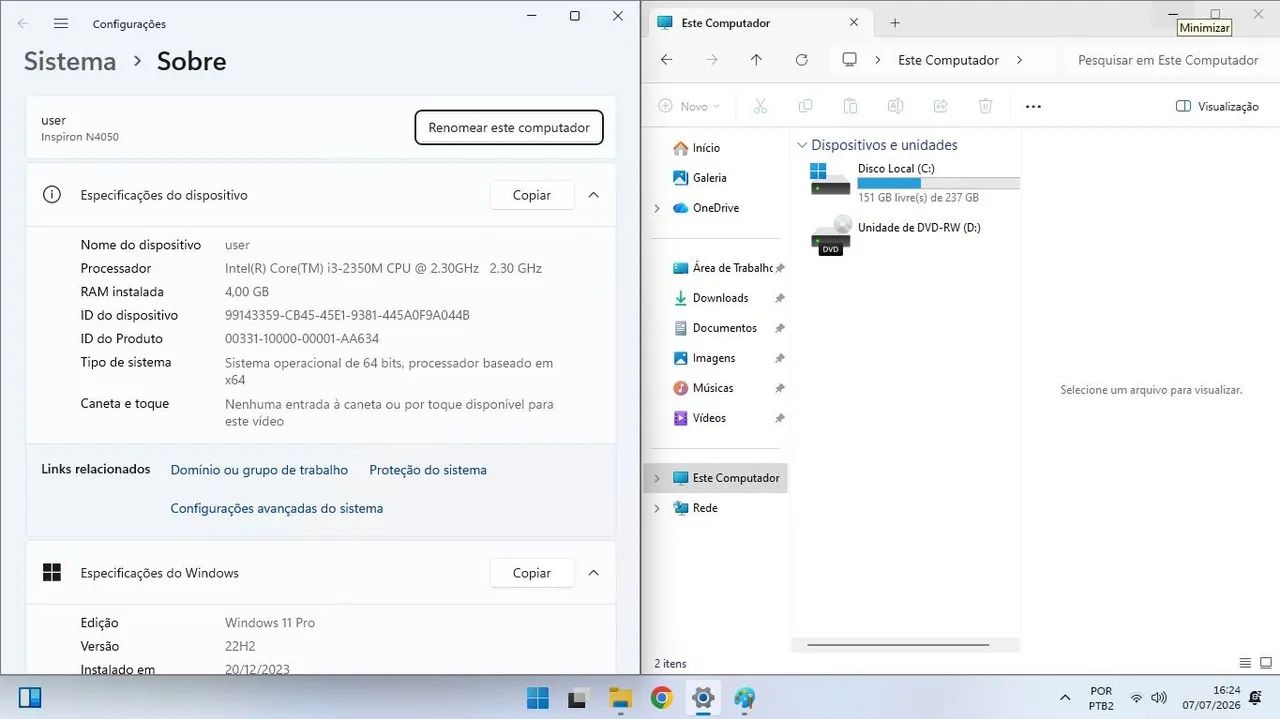Click the Rename icon in Explorer toolbar
1280x719 pixels.
coord(895,106)
